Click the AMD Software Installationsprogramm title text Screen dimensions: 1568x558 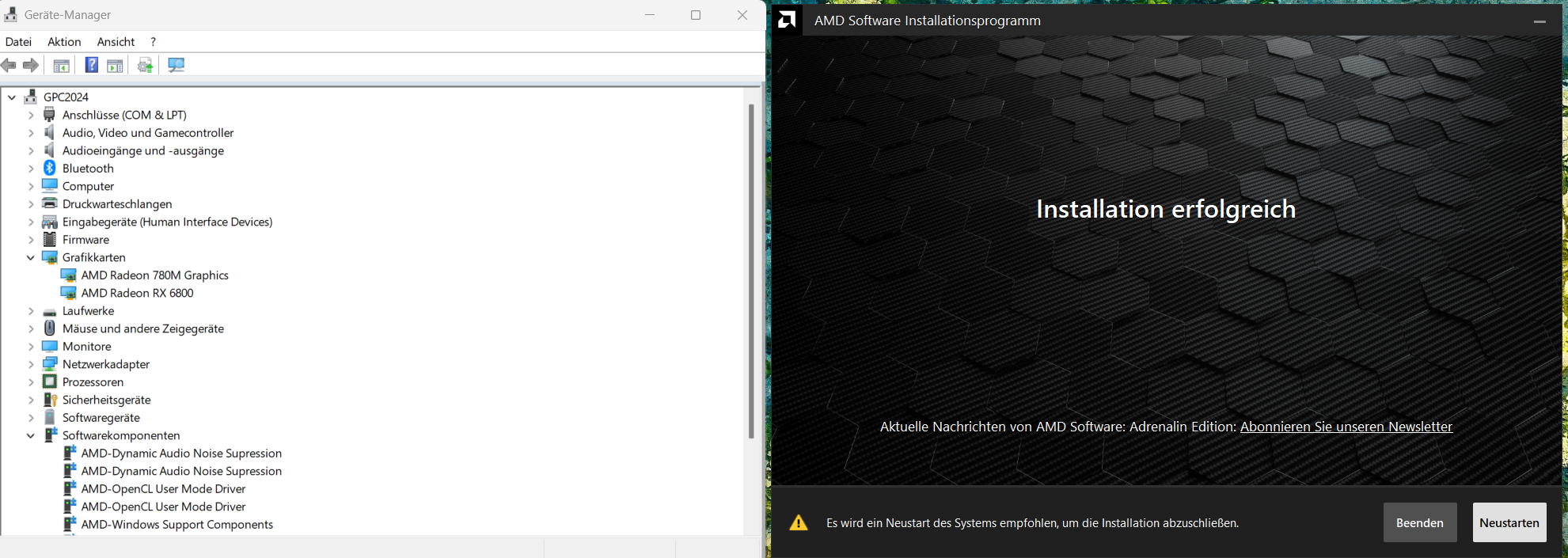928,21
